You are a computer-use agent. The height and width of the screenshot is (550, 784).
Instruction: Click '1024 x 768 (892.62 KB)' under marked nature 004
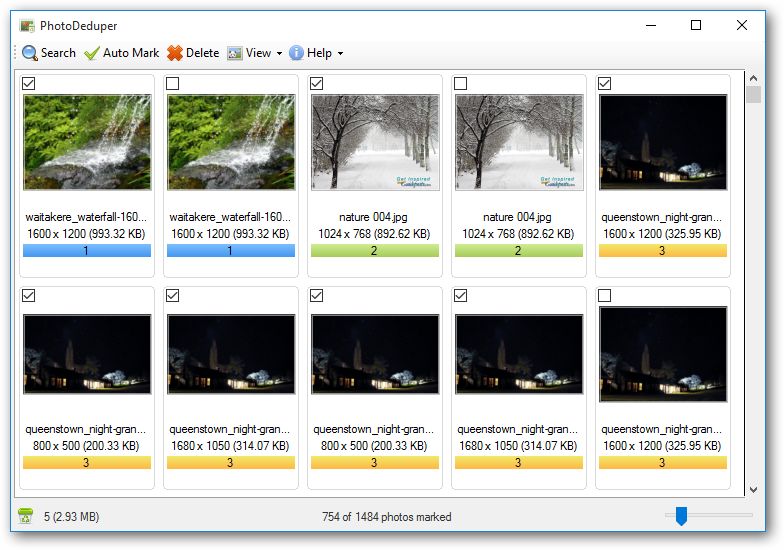[374, 234]
